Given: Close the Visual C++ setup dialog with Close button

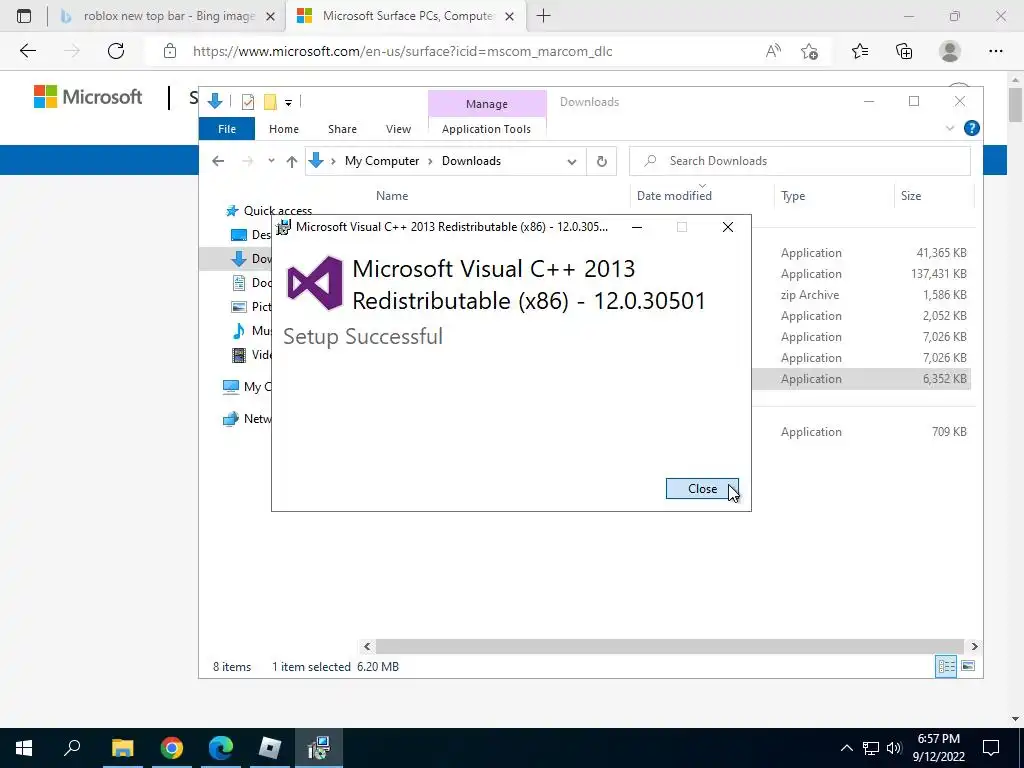Looking at the screenshot, I should coord(702,488).
